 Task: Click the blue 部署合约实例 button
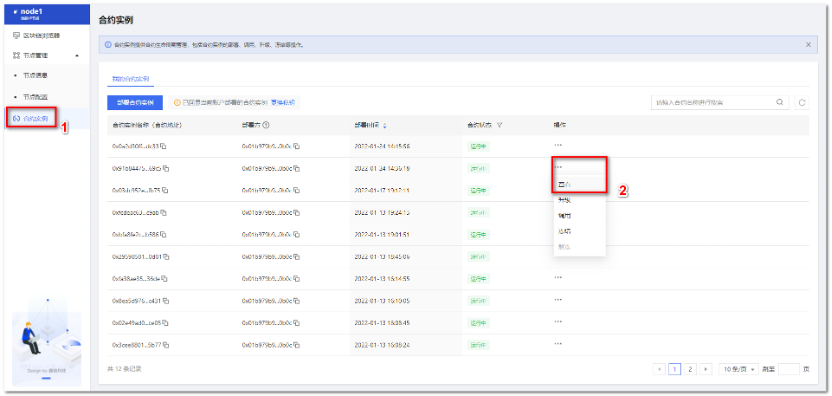[x=135, y=102]
